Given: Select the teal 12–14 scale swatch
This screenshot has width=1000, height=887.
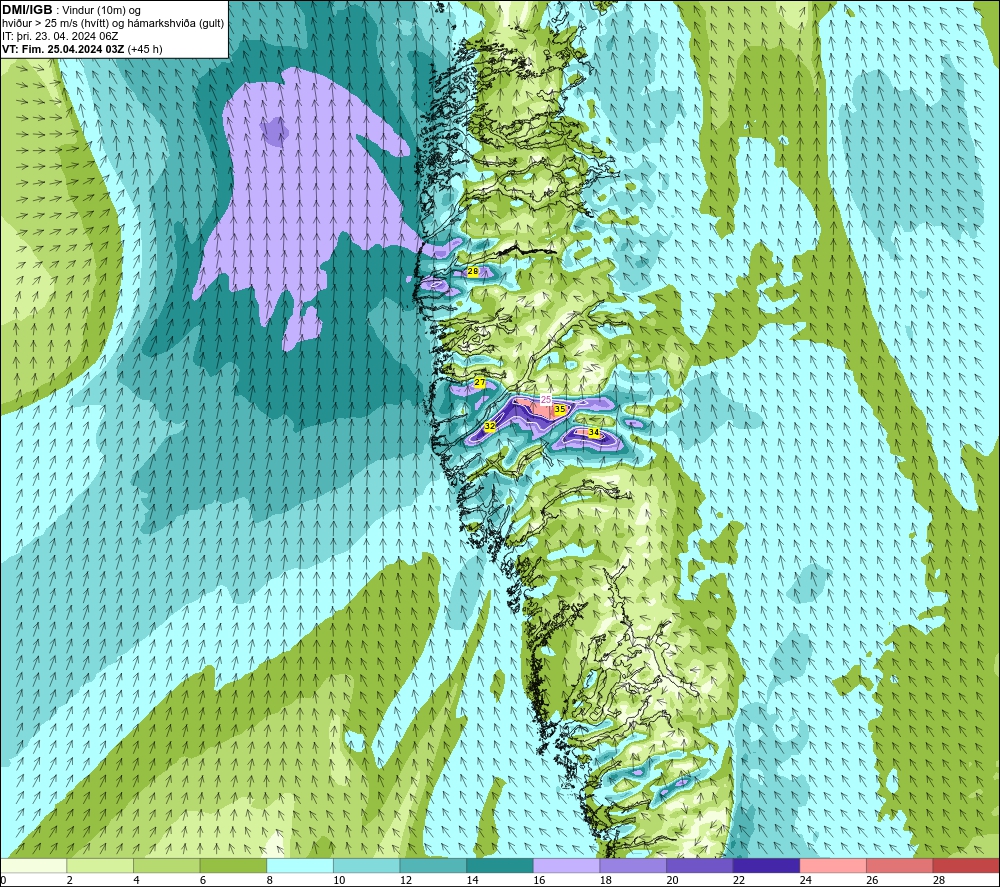Looking at the screenshot, I should (433, 865).
